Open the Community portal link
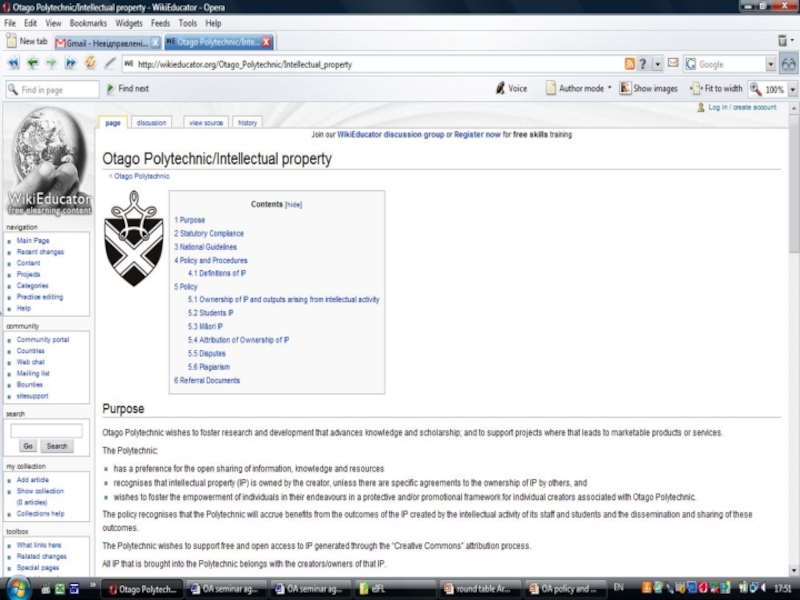The width and height of the screenshot is (800, 600). coord(43,339)
